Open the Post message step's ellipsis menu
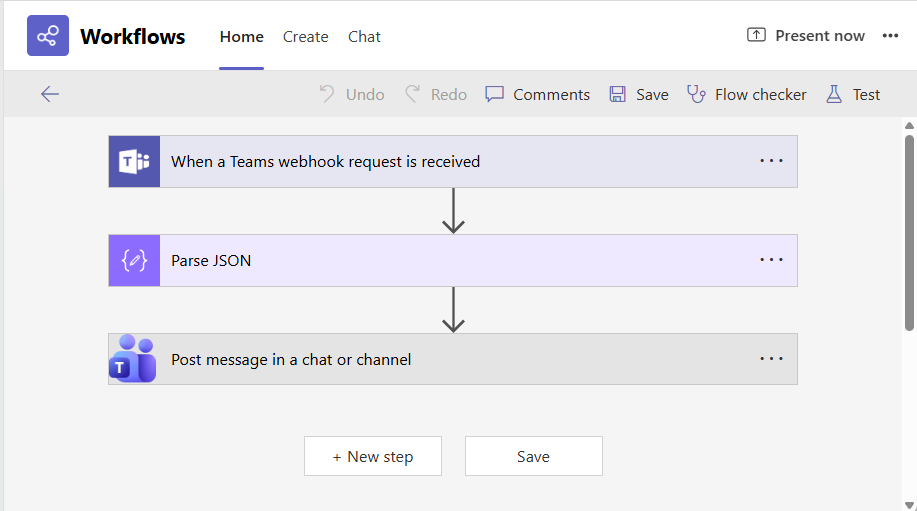917x511 pixels. [771, 359]
